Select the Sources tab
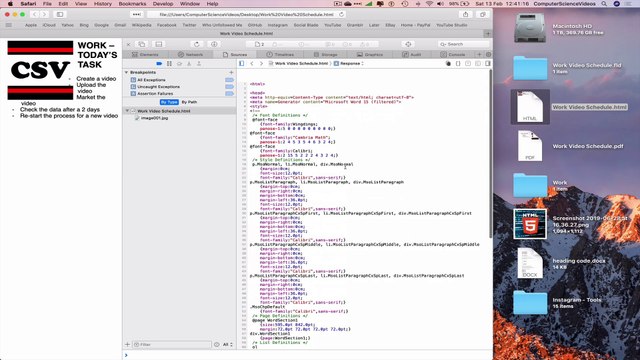Image resolution: width=640 pixels, height=360 pixels. pos(235,54)
